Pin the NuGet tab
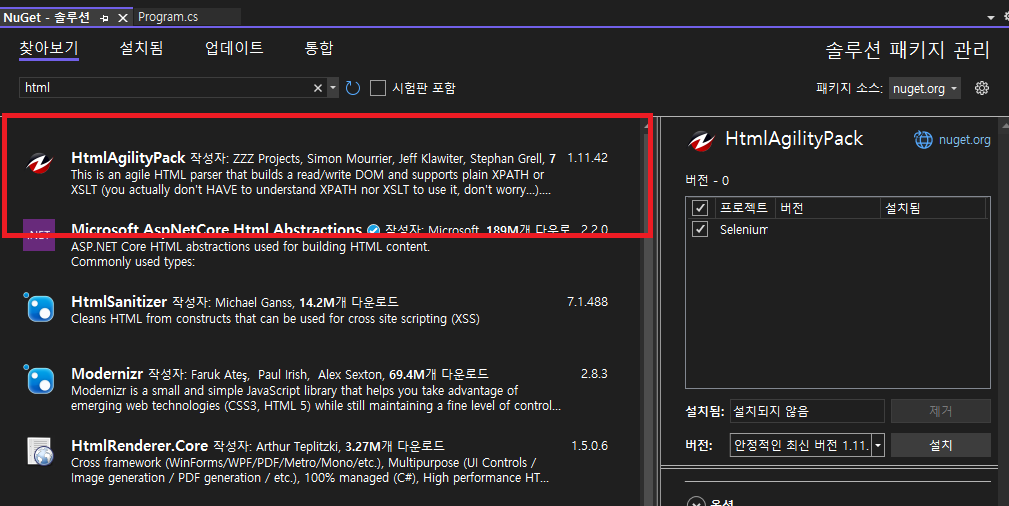Image resolution: width=1009 pixels, height=506 pixels. pos(104,18)
